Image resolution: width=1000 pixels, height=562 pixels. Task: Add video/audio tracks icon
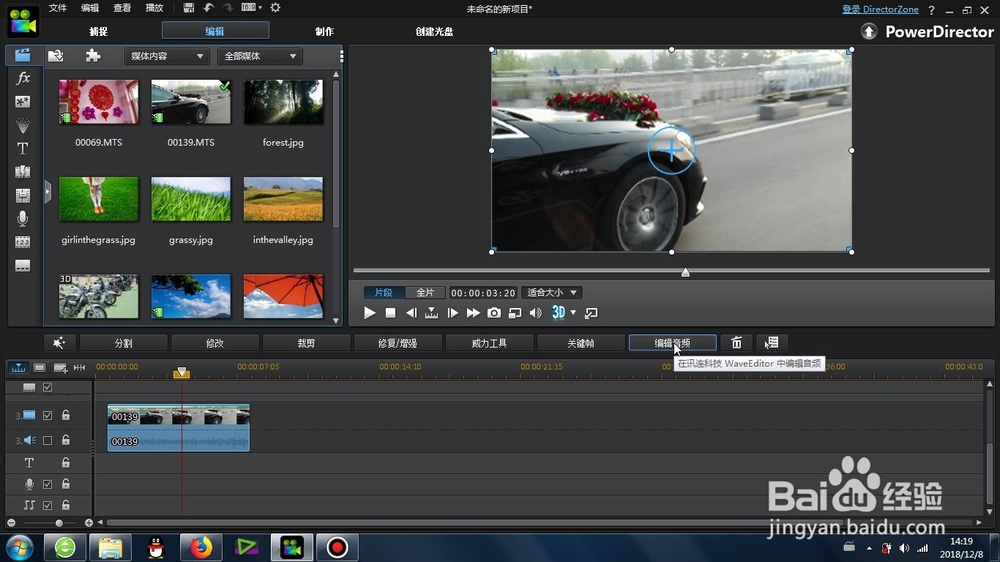[x=60, y=367]
